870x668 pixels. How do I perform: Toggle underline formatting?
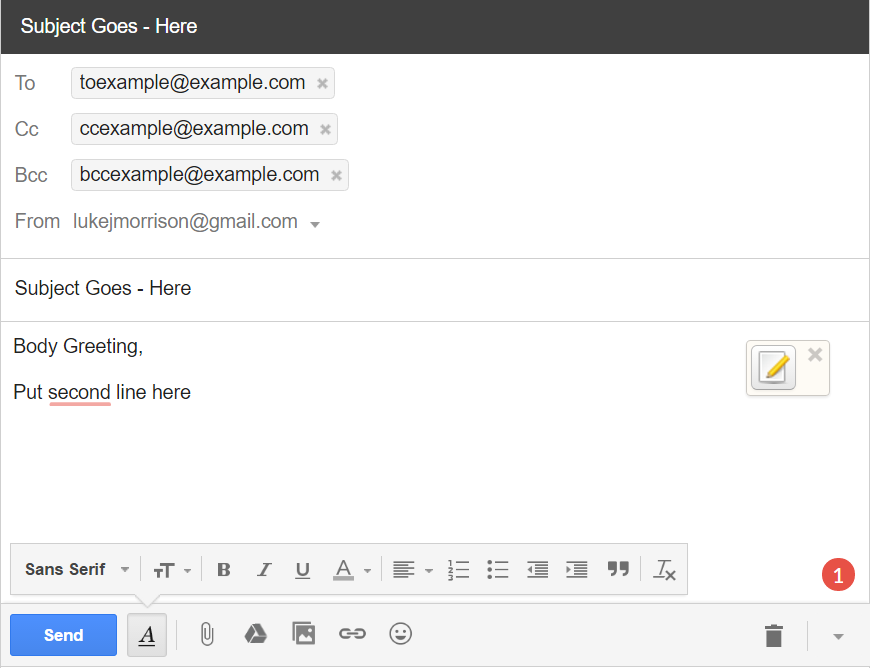(302, 569)
